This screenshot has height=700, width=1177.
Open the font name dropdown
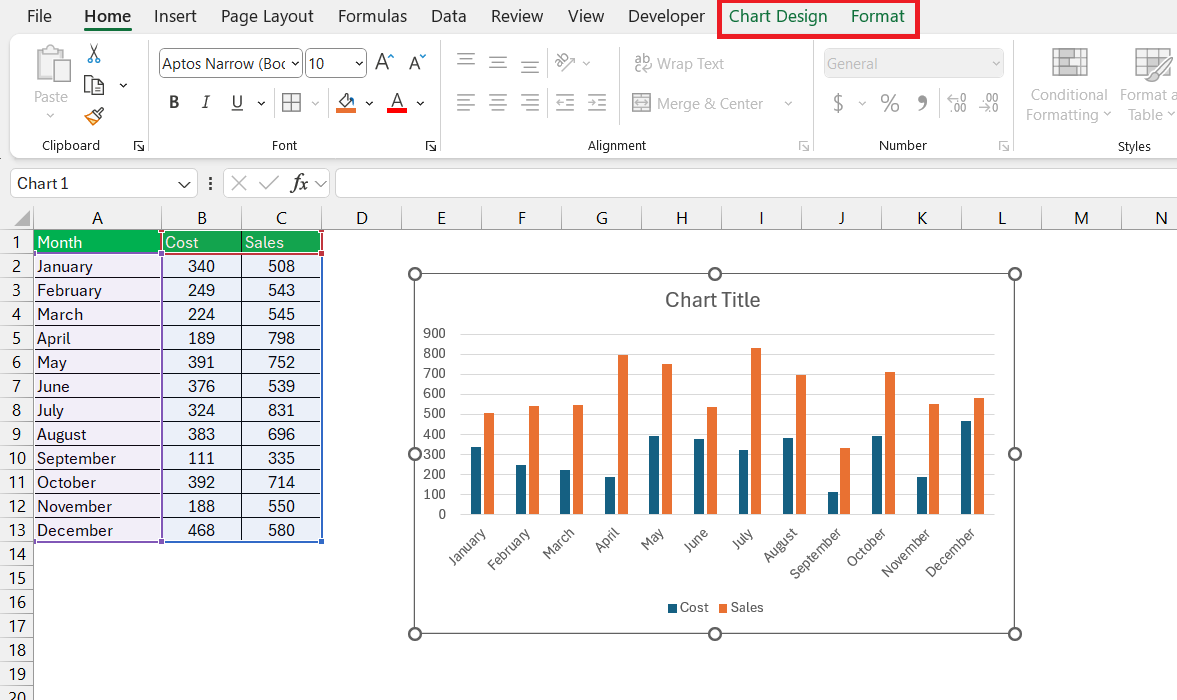point(295,64)
